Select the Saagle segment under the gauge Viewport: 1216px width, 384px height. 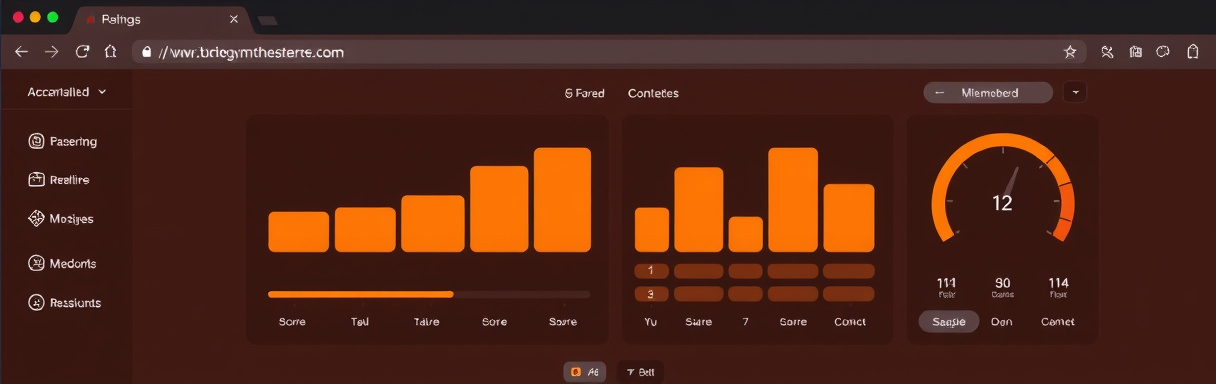point(949,322)
